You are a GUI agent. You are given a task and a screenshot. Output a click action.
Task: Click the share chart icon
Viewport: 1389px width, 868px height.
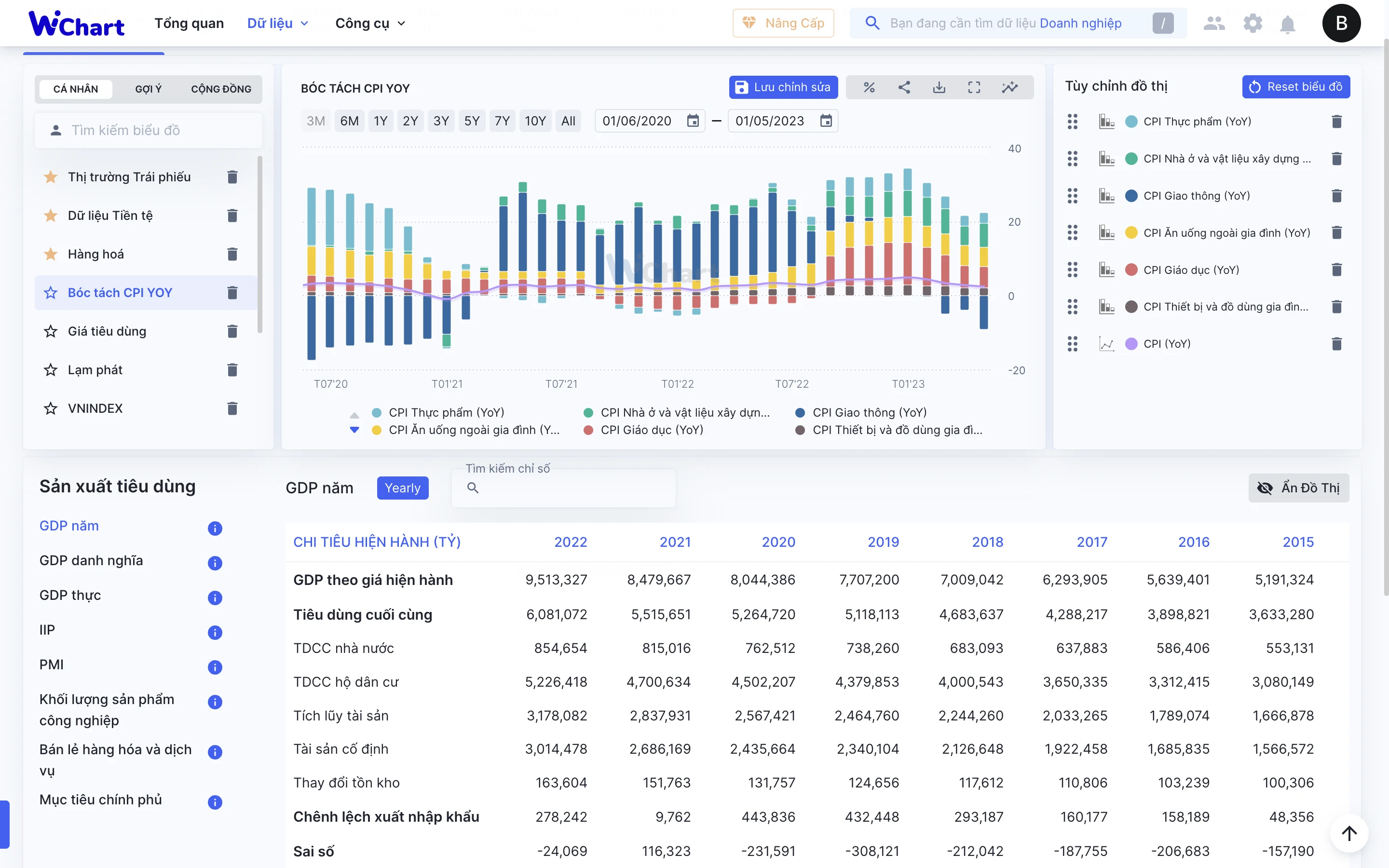click(904, 87)
